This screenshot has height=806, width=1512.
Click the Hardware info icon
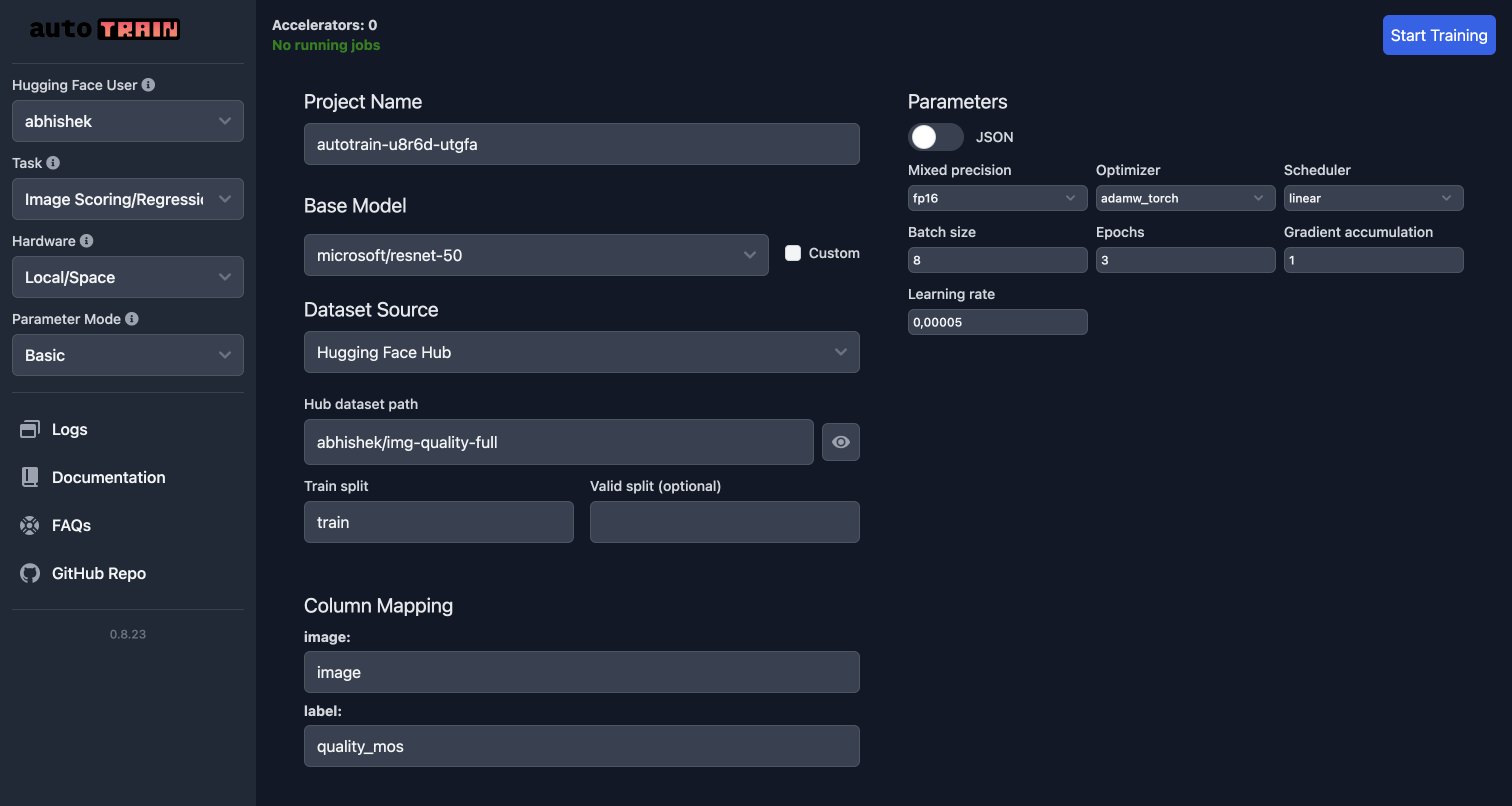[x=86, y=241]
